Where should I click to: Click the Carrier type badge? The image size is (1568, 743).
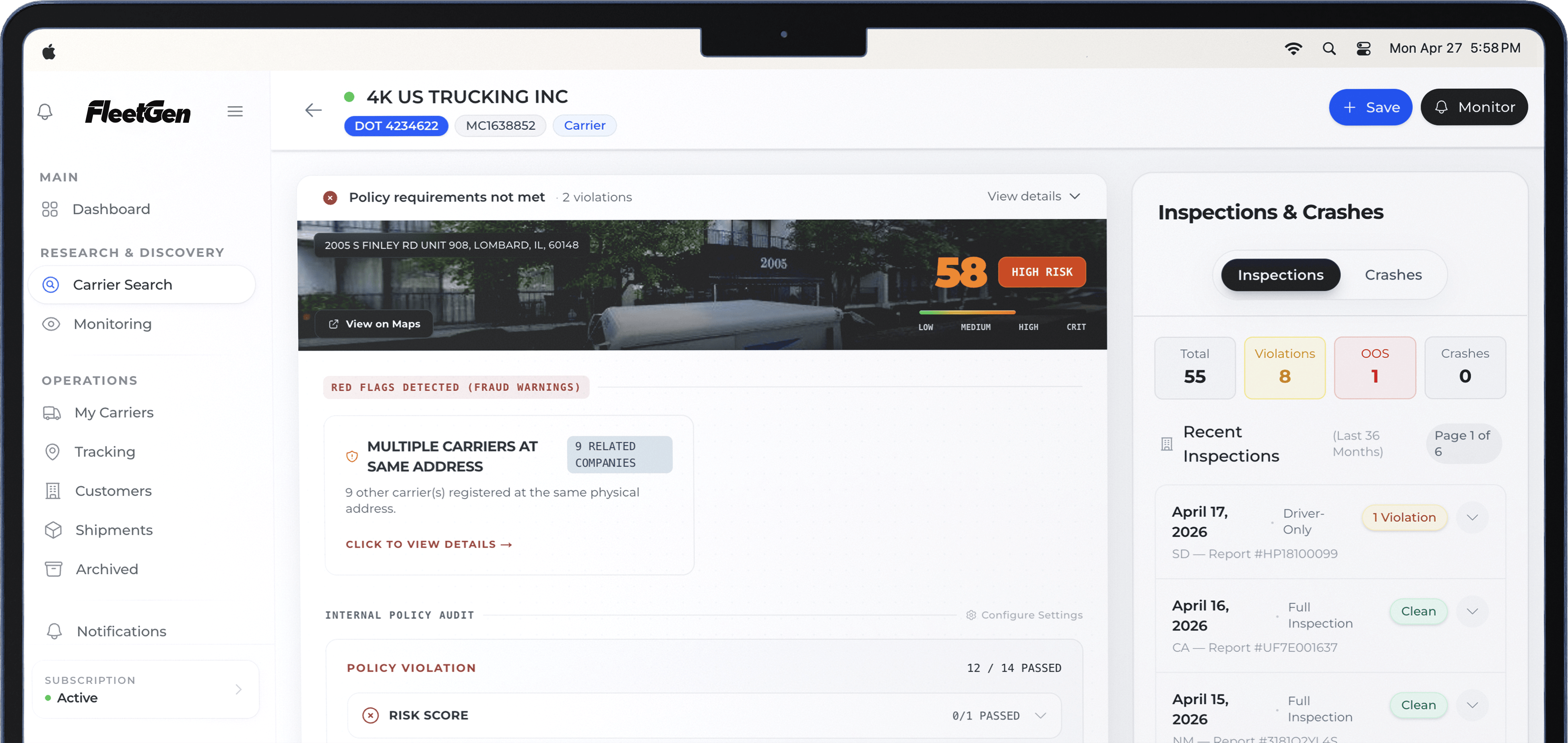tap(585, 126)
